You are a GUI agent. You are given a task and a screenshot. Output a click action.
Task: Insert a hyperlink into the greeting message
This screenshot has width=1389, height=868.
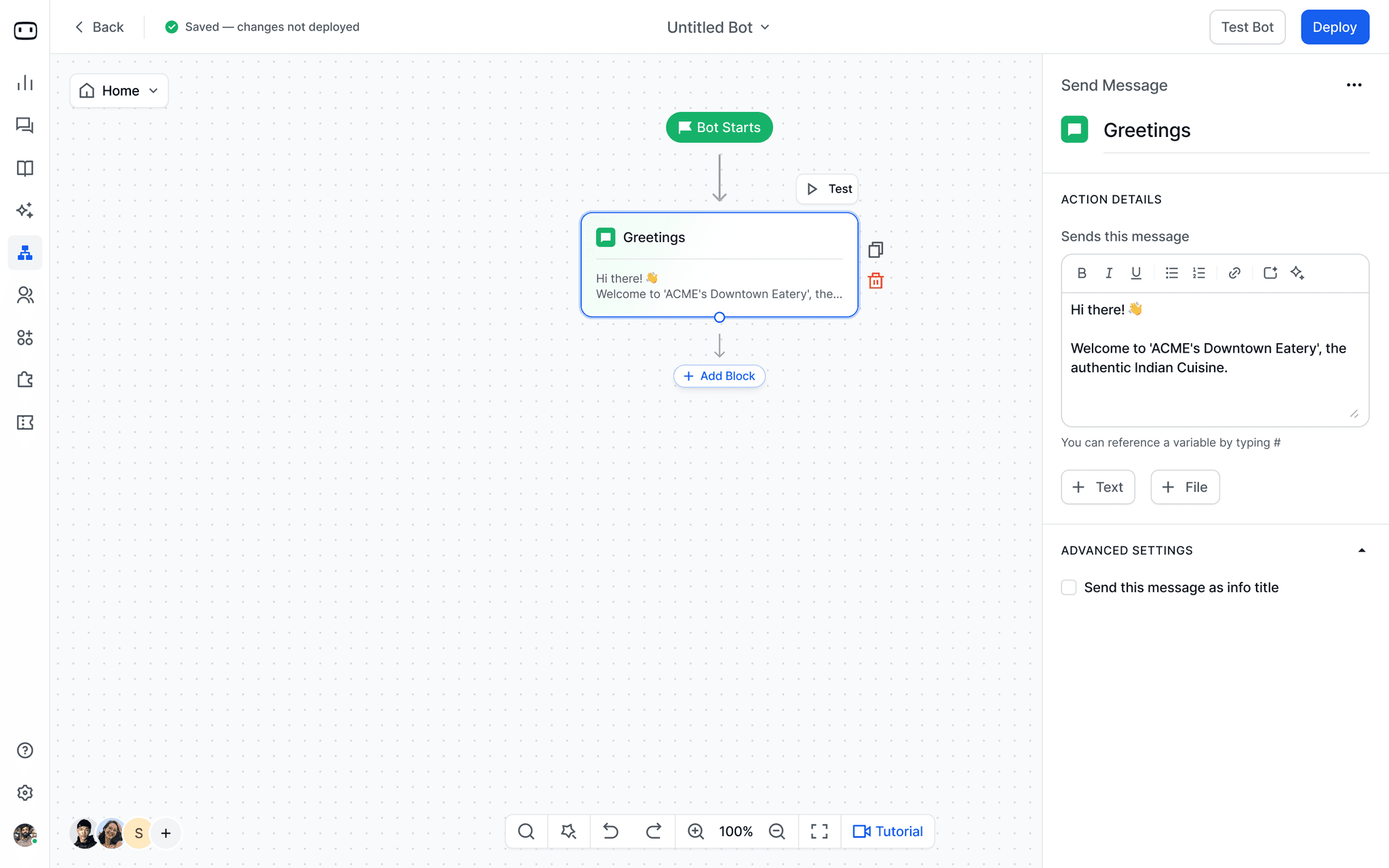[1234, 273]
